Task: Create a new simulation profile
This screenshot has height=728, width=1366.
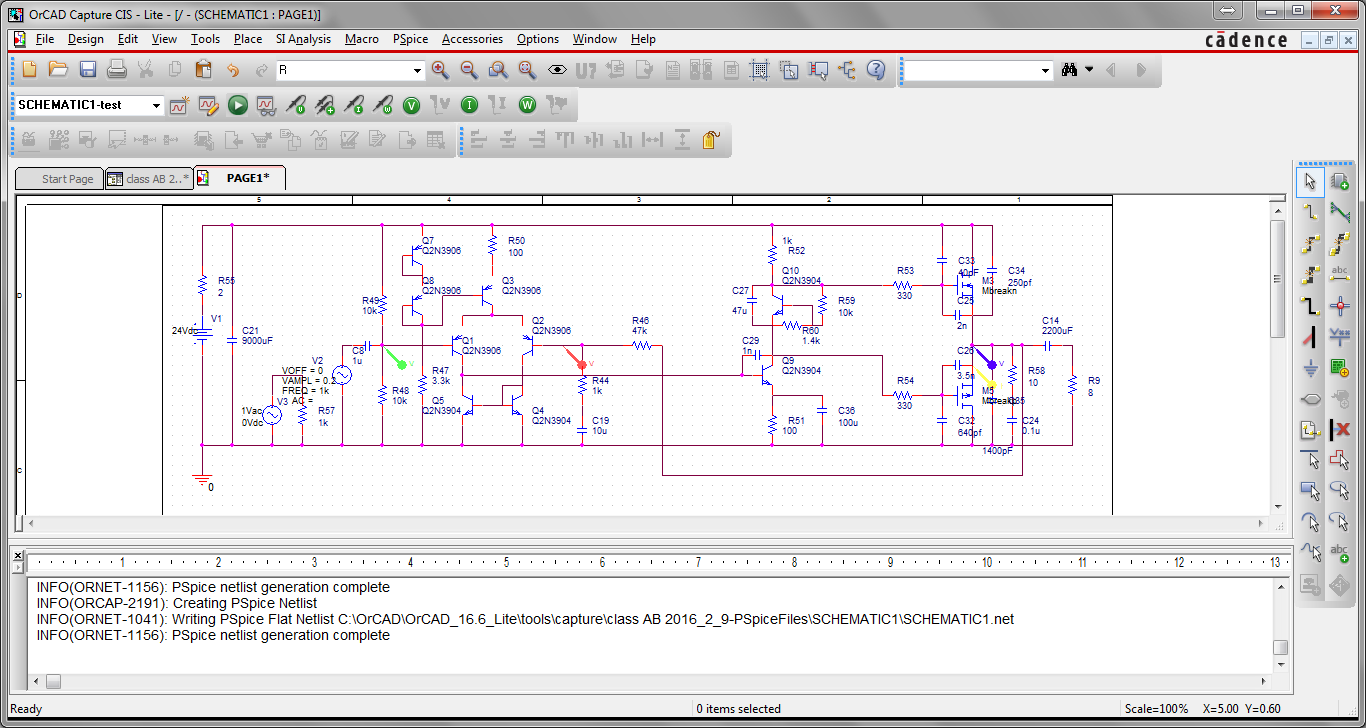Action: tap(179, 105)
